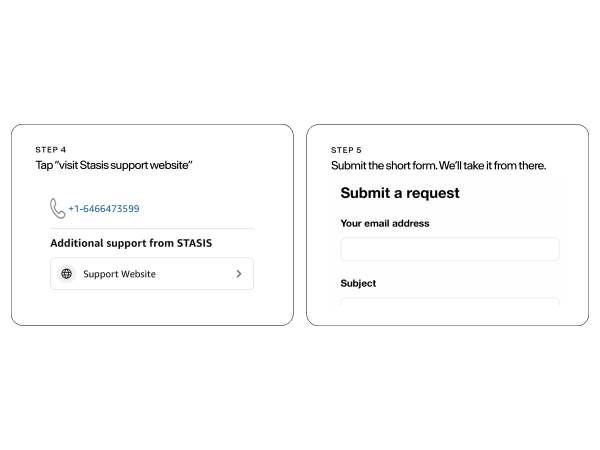This screenshot has width=600, height=450.
Task: Click the phone handset icon
Action: (57, 208)
